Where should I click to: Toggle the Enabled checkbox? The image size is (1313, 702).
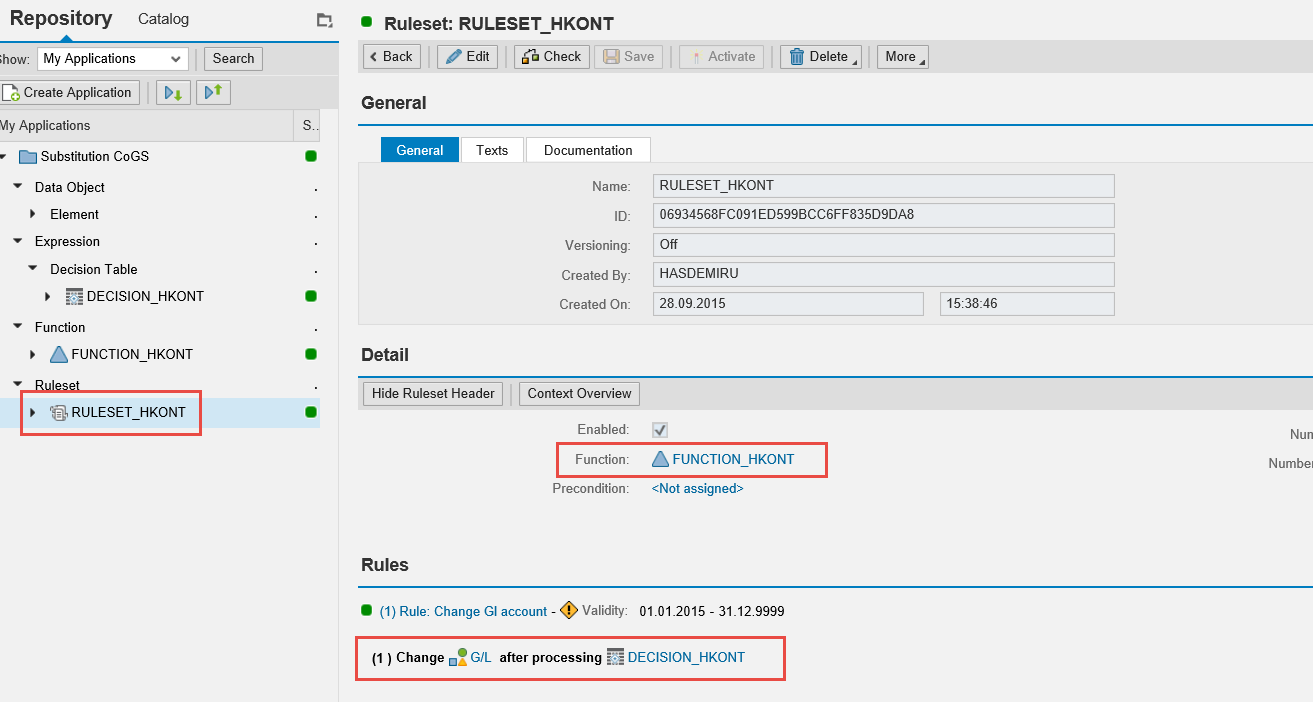pos(660,430)
